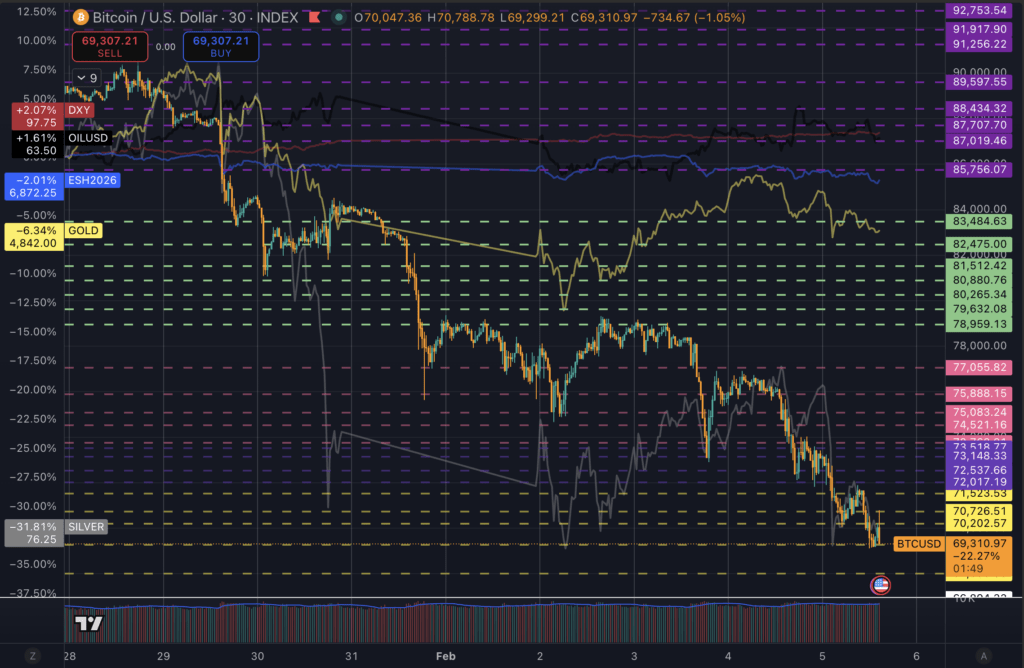Select the 72,537.66 price level label
Image resolution: width=1024 pixels, height=668 pixels.
pos(979,470)
